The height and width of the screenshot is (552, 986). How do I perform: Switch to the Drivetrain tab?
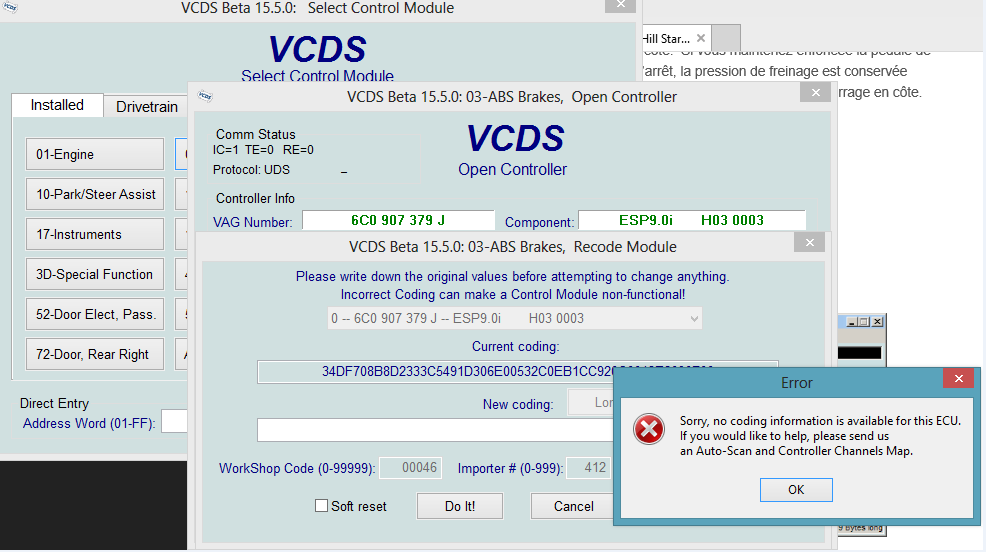[147, 107]
